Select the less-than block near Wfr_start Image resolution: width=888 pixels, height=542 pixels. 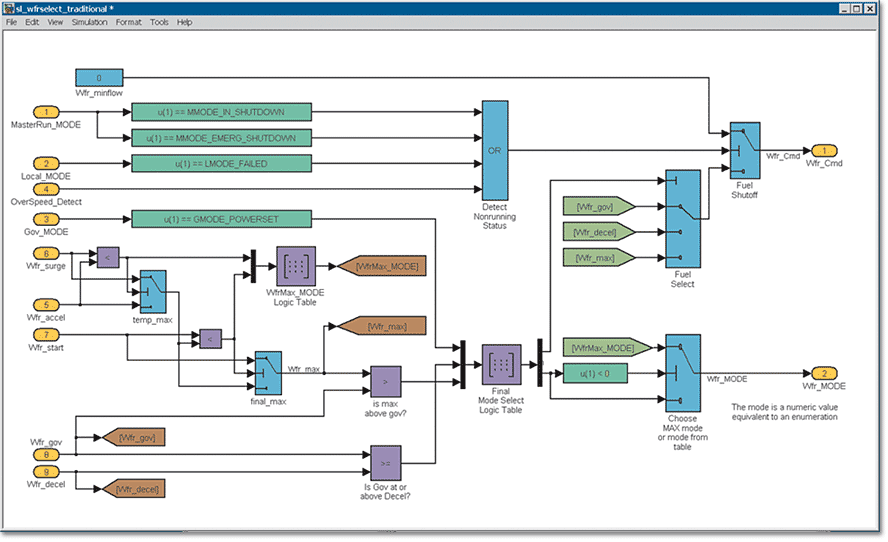coord(210,339)
